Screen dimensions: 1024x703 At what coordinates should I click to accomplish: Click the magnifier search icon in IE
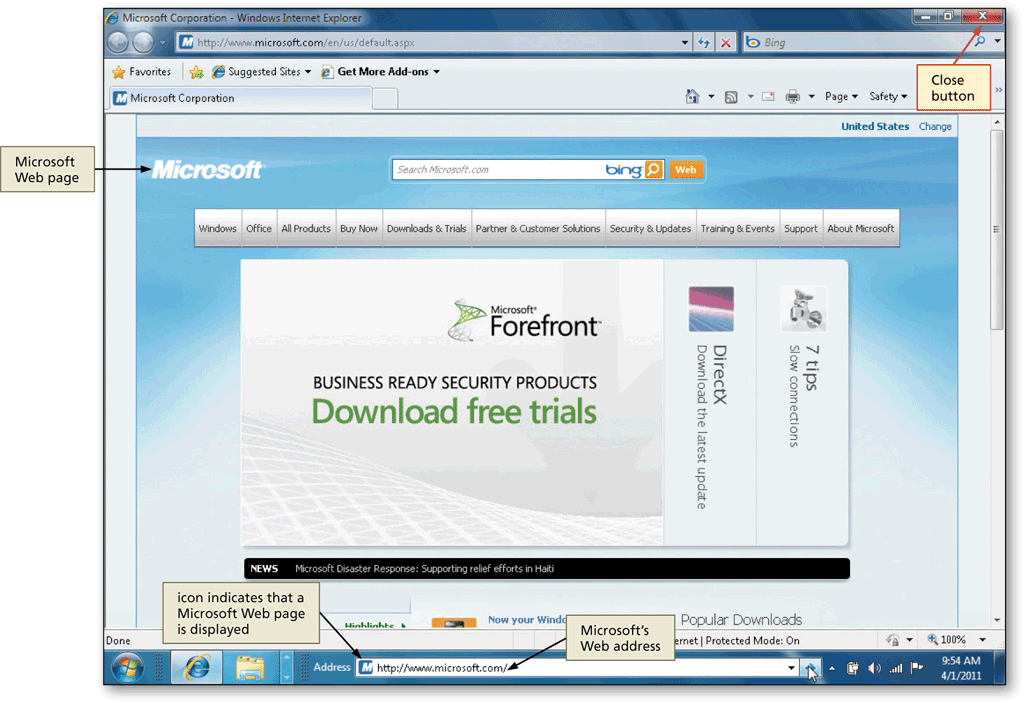point(980,42)
